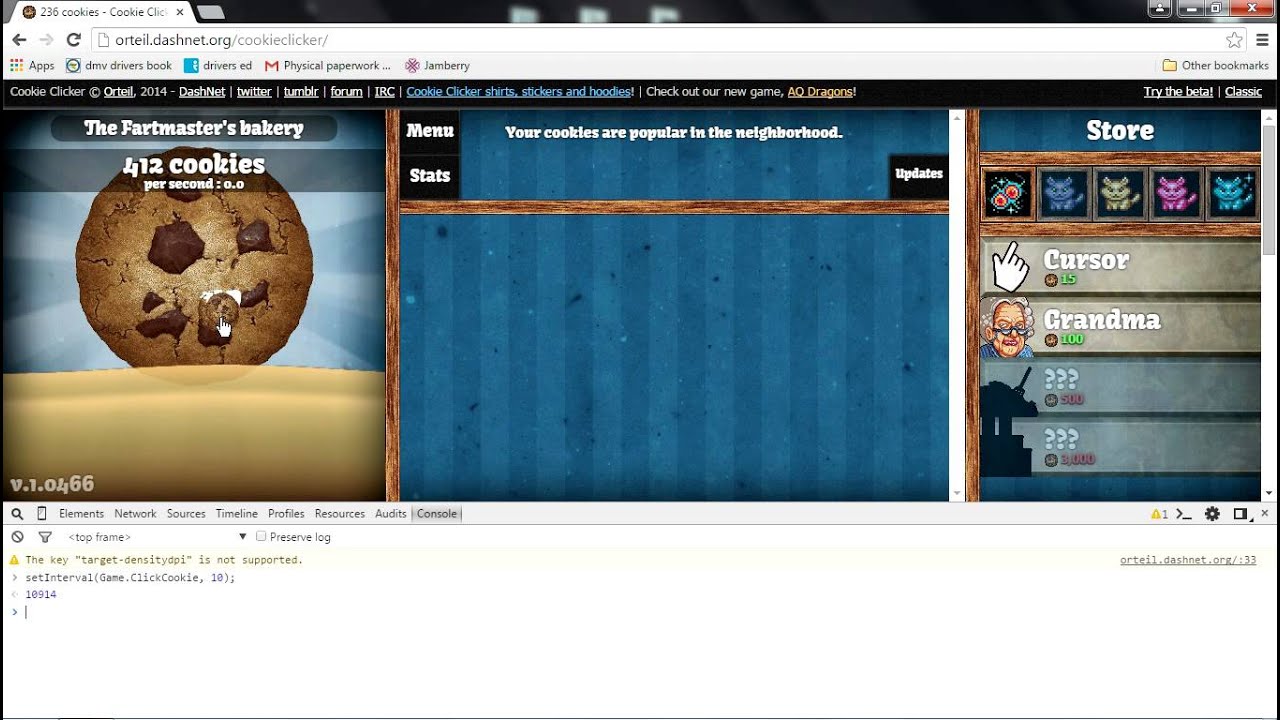Close the DevTools panel

pos(1264,513)
